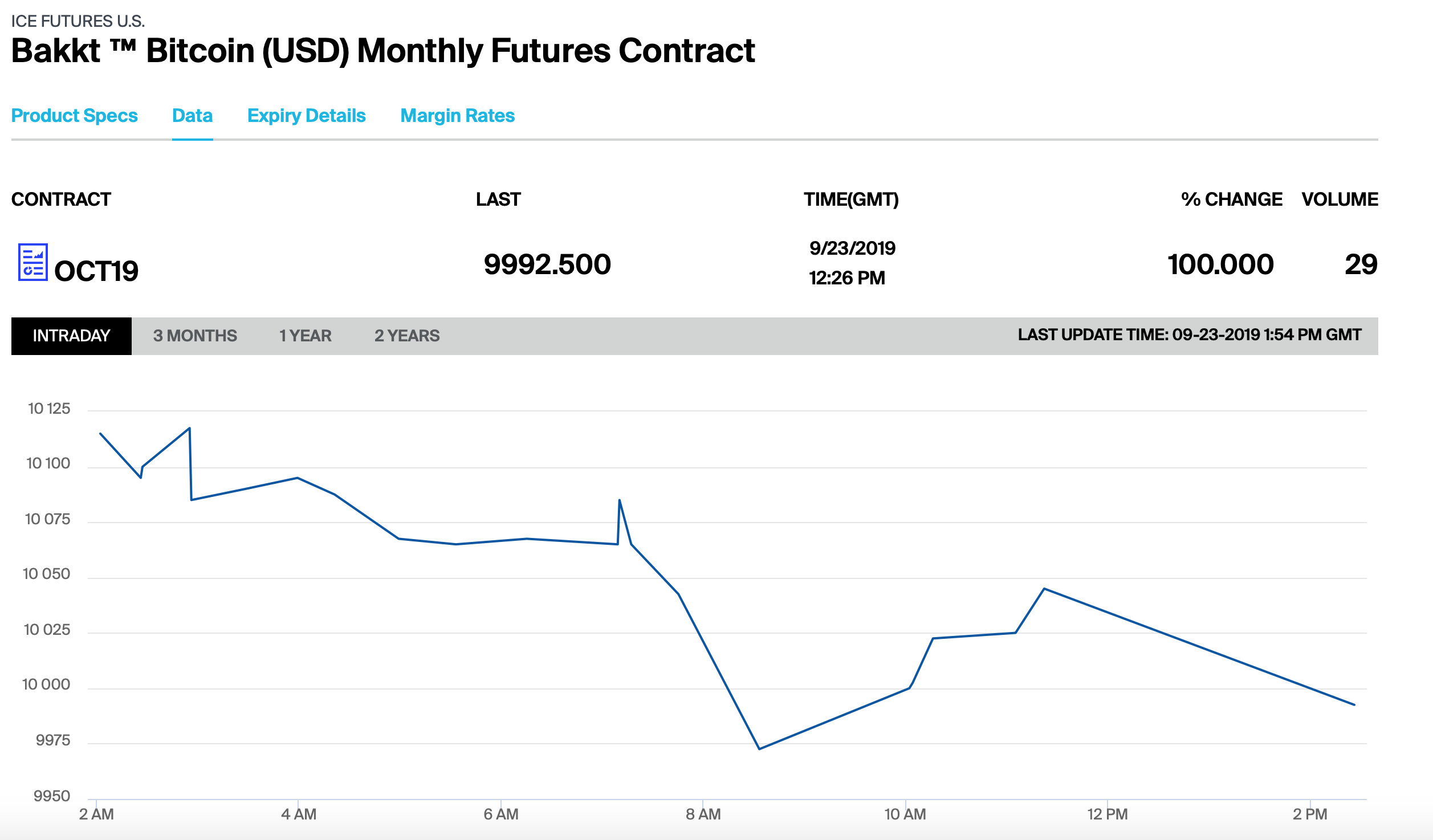The image size is (1433, 840).
Task: Click the LAST column header
Action: [498, 199]
